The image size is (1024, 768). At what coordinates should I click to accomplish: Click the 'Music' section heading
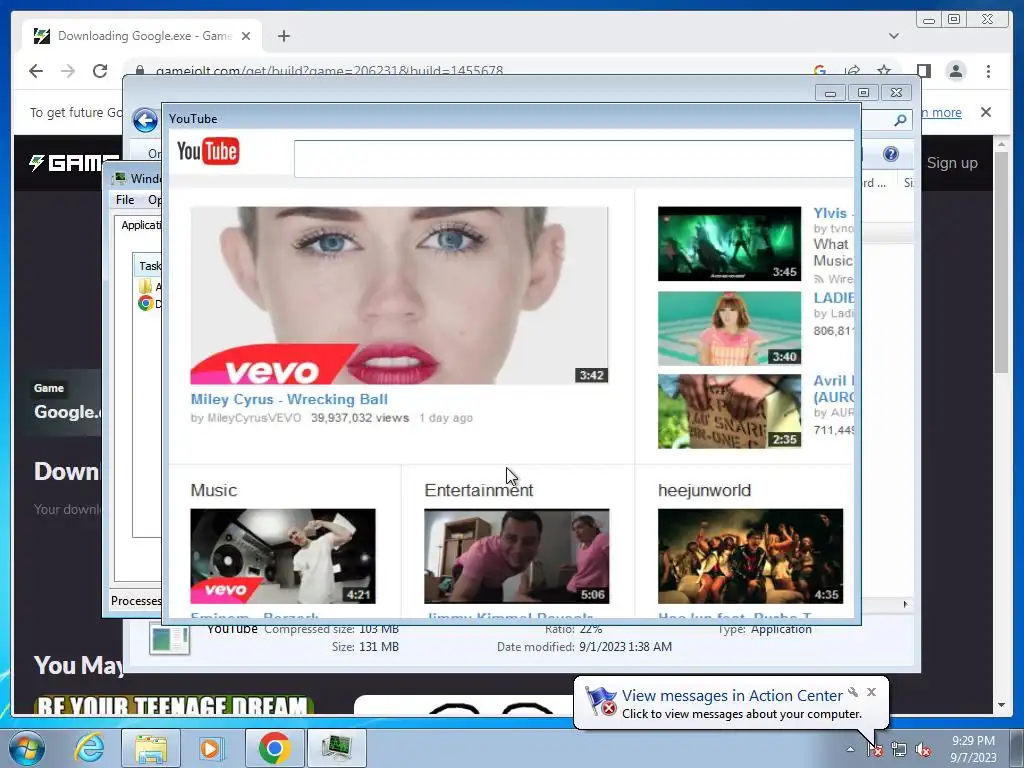point(214,490)
